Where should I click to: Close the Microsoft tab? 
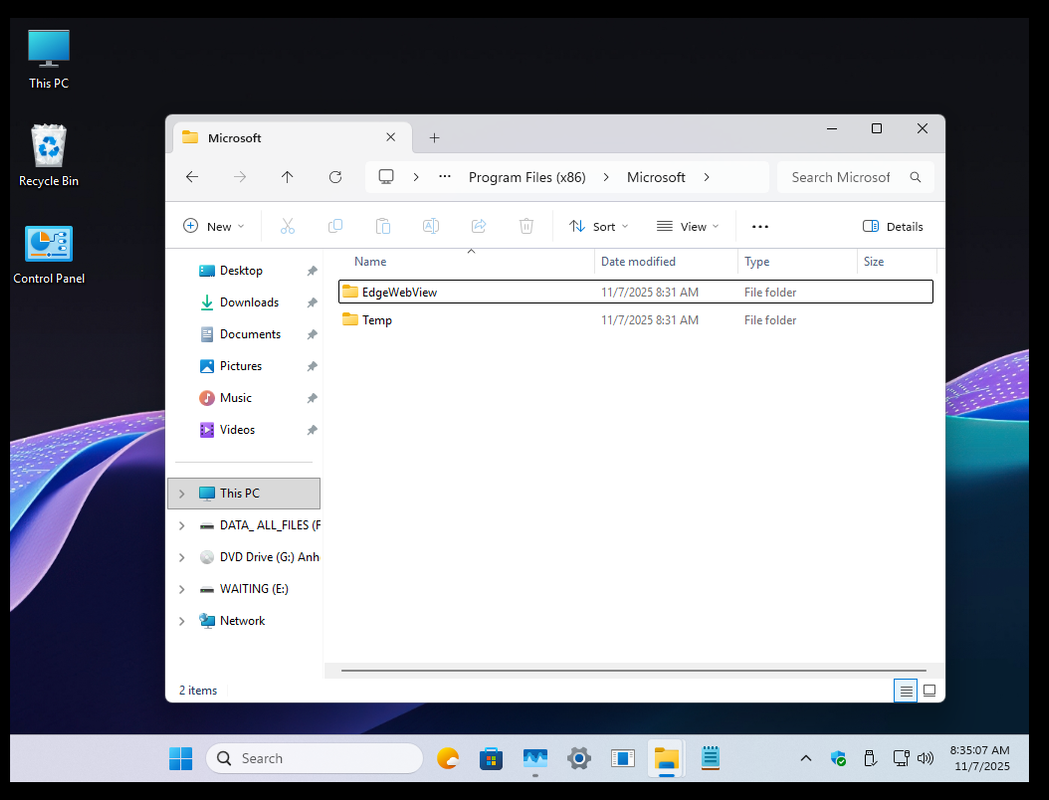click(391, 137)
